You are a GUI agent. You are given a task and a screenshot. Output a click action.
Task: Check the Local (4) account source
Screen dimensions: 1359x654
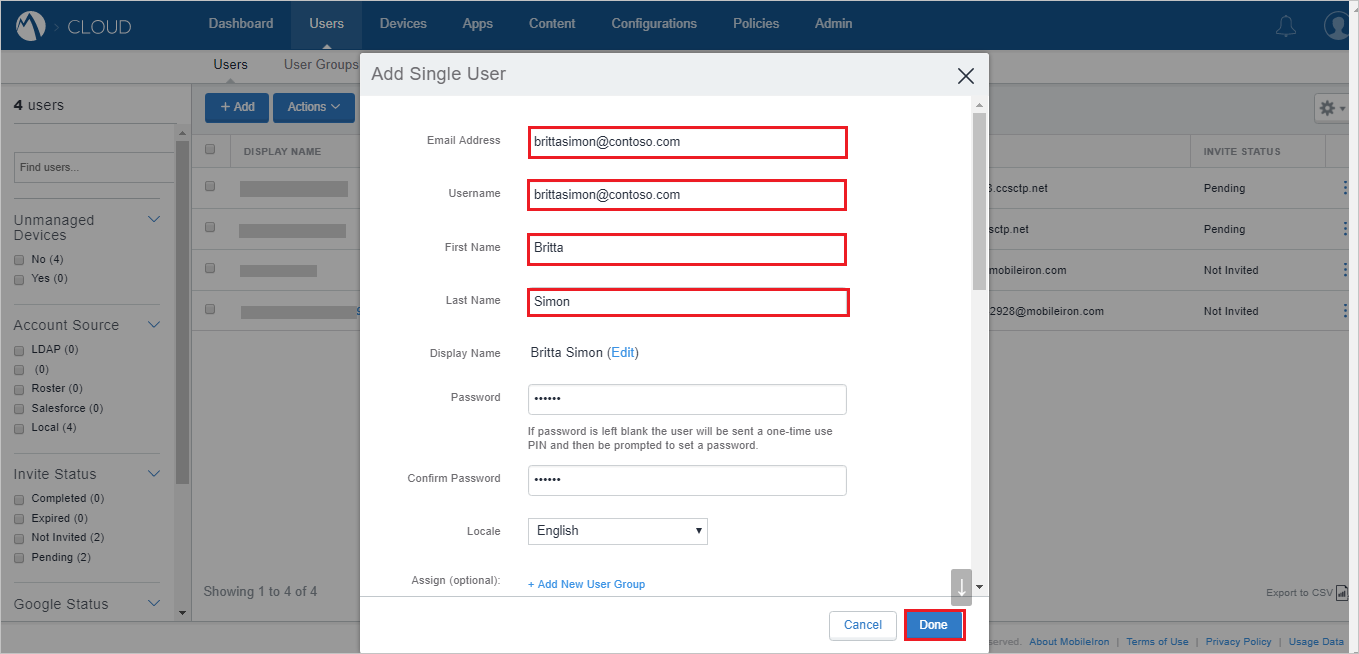click(19, 428)
